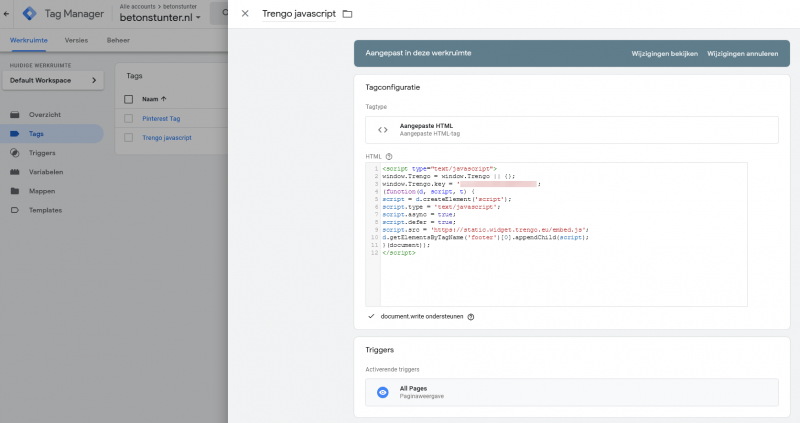The image size is (800, 423).
Task: Open the Trengo javascript link in the list
Action: coord(167,138)
